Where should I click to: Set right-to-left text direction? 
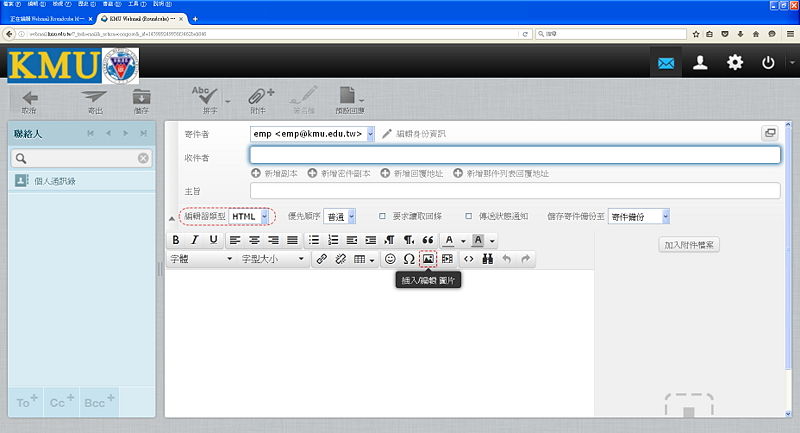tap(409, 240)
